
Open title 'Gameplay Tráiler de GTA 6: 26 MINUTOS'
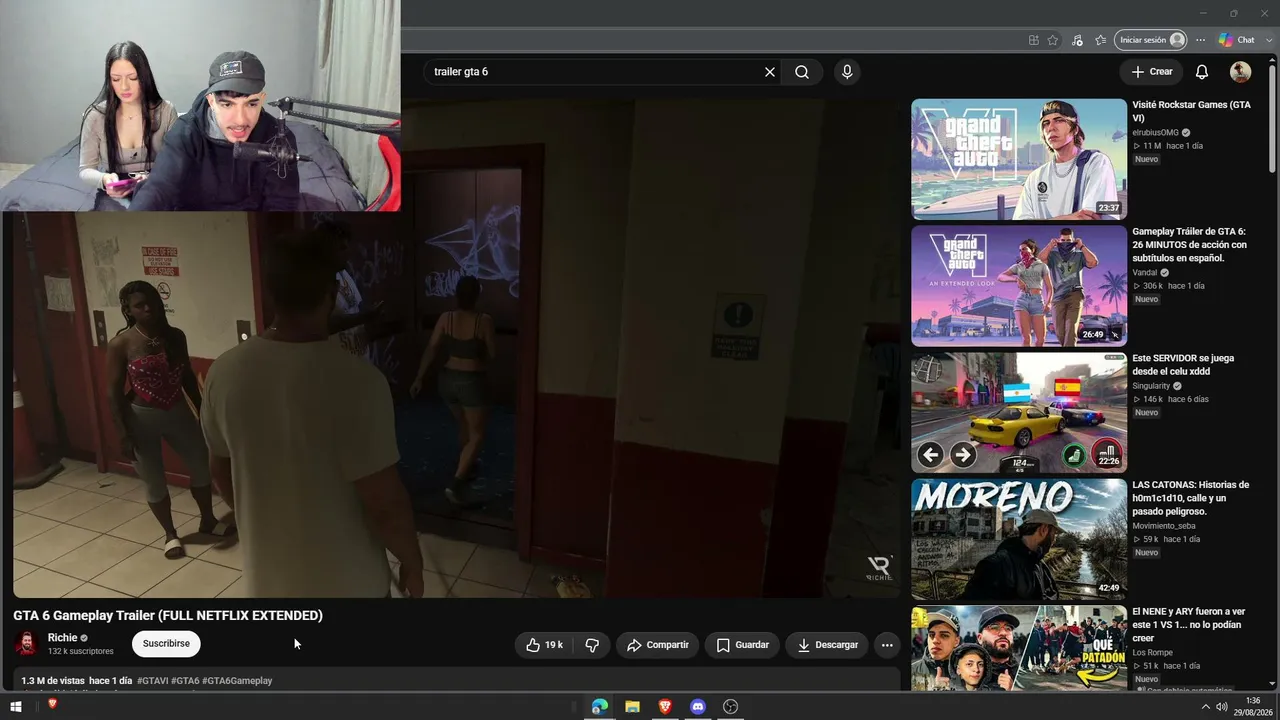pos(1191,245)
